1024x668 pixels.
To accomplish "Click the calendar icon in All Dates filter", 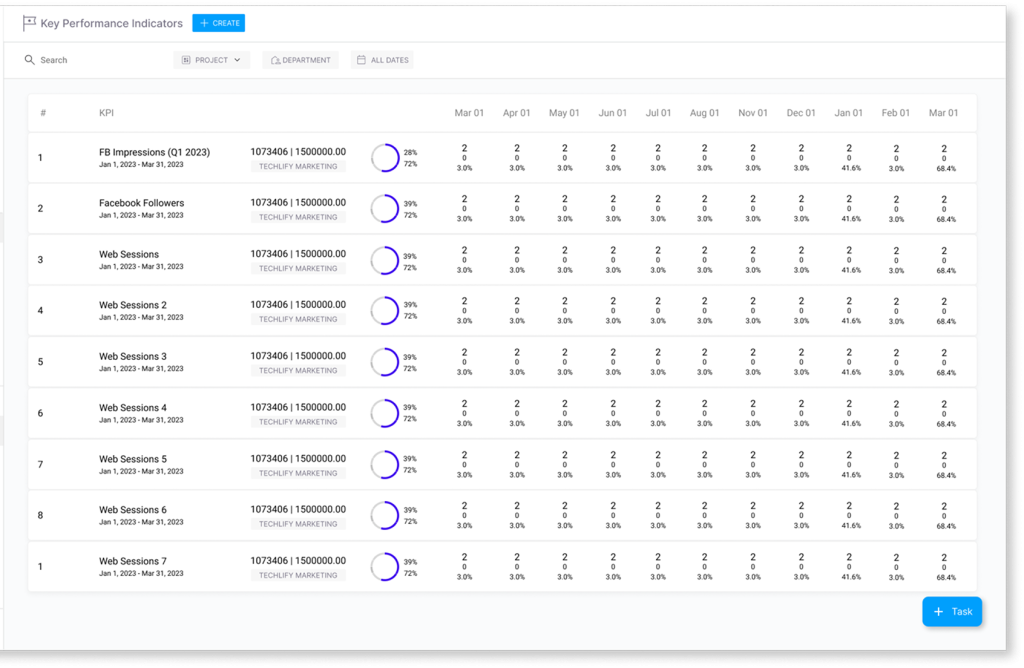I will pyautogui.click(x=361, y=60).
